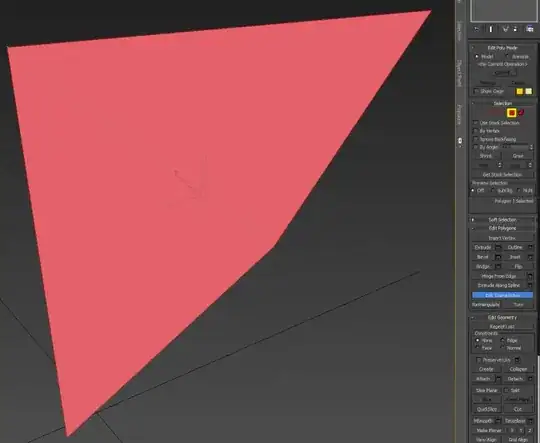Select Model radio button
Screen dimensions: 540x443
(x=477, y=56)
